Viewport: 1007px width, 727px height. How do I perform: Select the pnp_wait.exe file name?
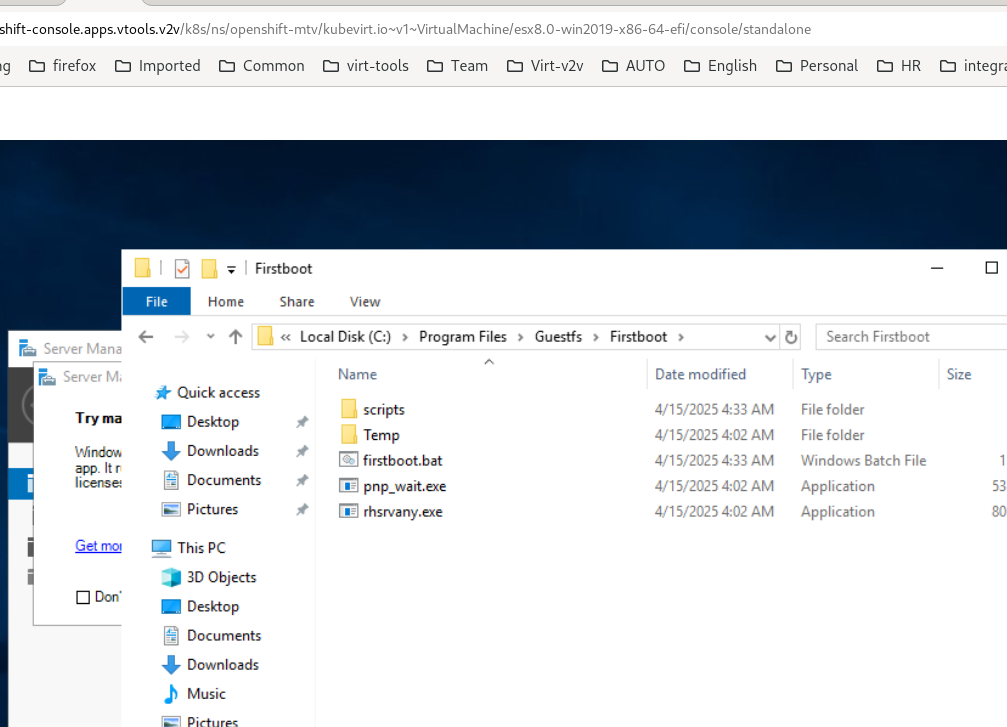pyautogui.click(x=405, y=486)
